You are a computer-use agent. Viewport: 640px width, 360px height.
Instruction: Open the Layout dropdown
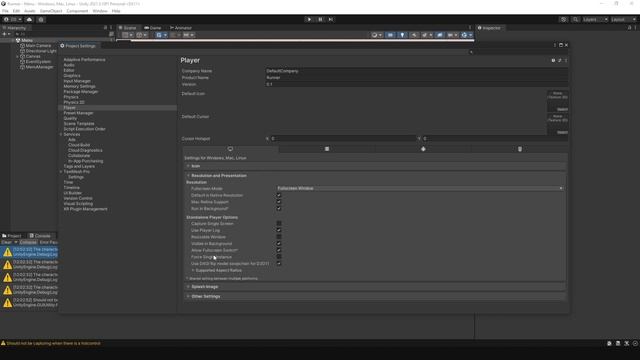(x=623, y=19)
